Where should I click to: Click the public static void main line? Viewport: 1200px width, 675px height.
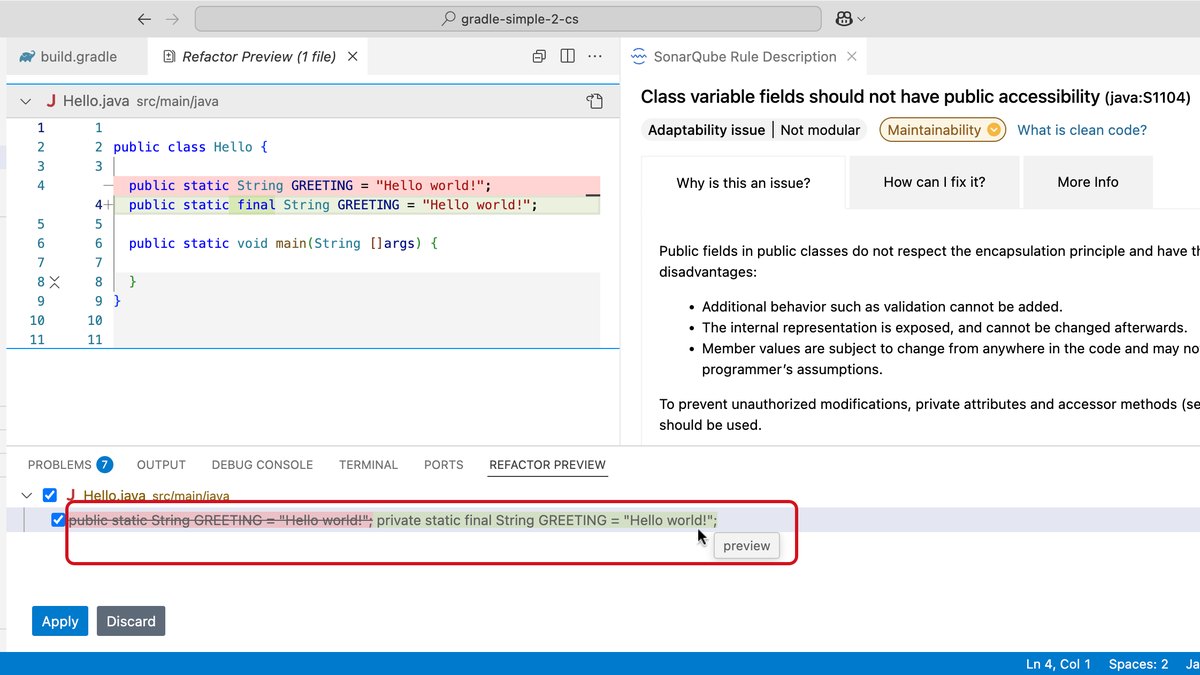pos(283,243)
